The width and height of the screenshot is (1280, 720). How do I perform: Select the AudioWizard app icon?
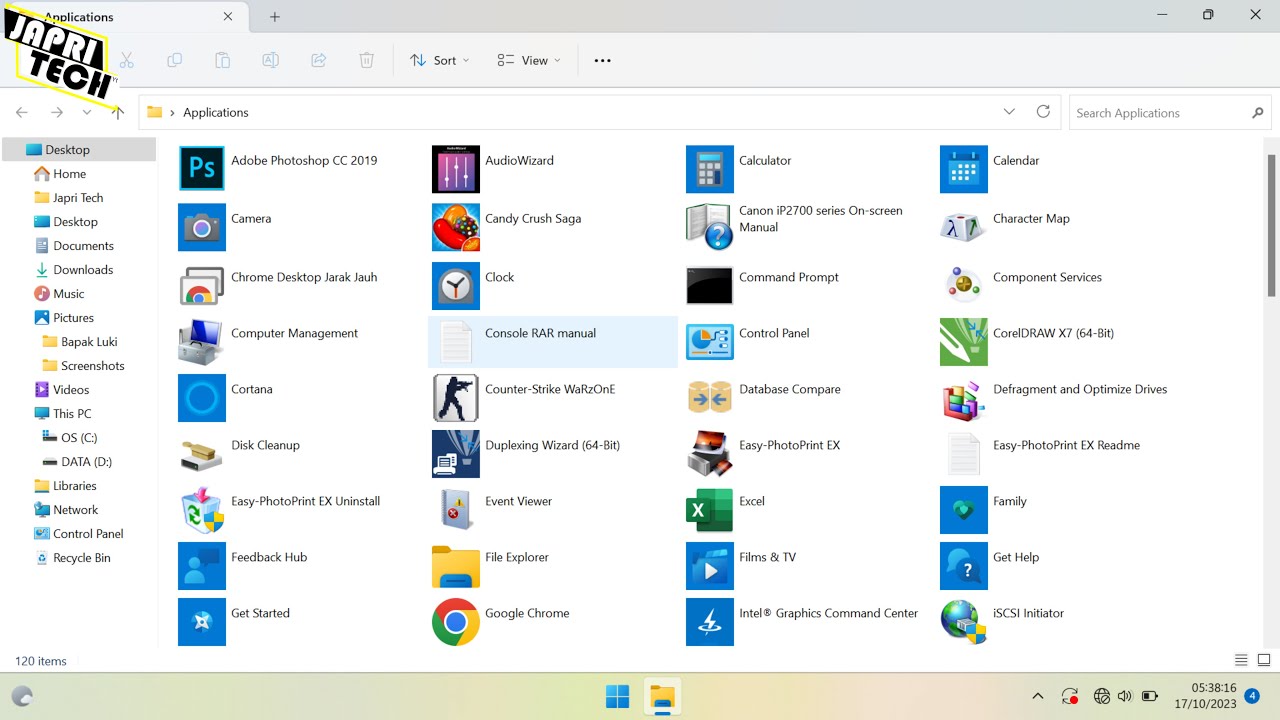(456, 169)
